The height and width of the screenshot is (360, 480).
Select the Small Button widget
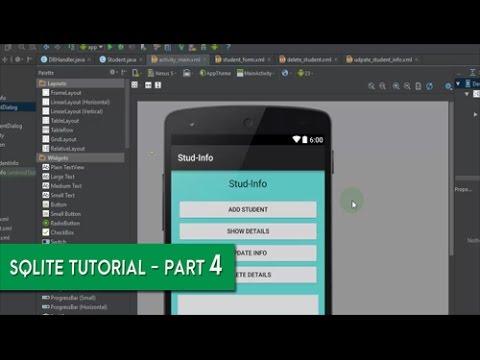(62, 214)
